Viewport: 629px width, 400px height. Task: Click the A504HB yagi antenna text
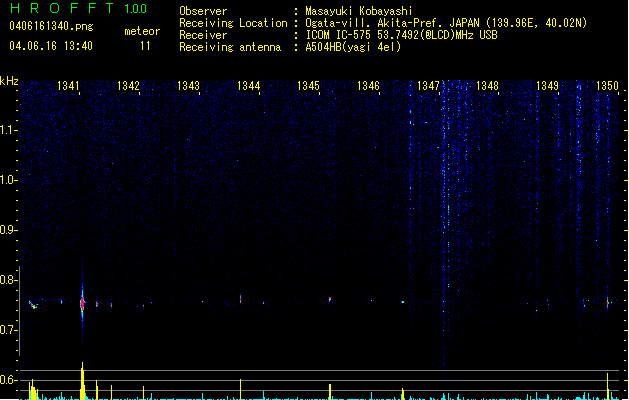point(353,47)
